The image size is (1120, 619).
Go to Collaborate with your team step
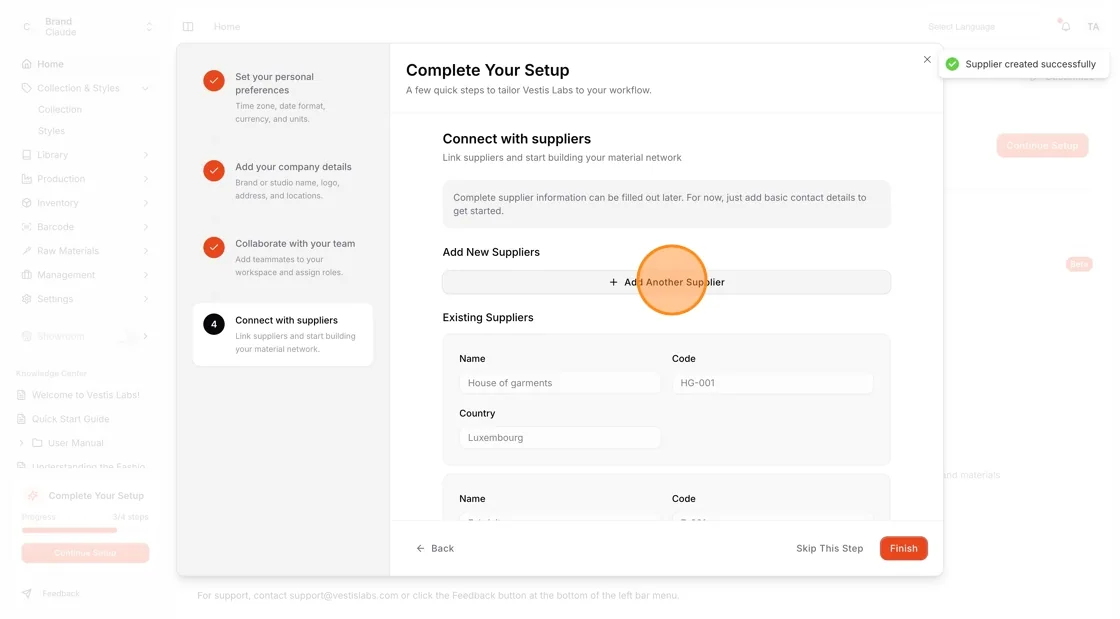283,257
